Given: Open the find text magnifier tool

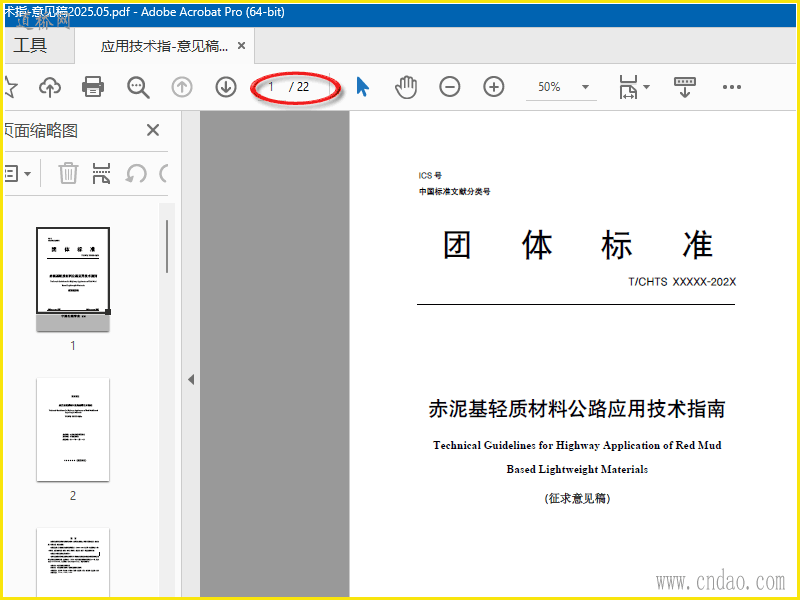Looking at the screenshot, I should pyautogui.click(x=138, y=87).
